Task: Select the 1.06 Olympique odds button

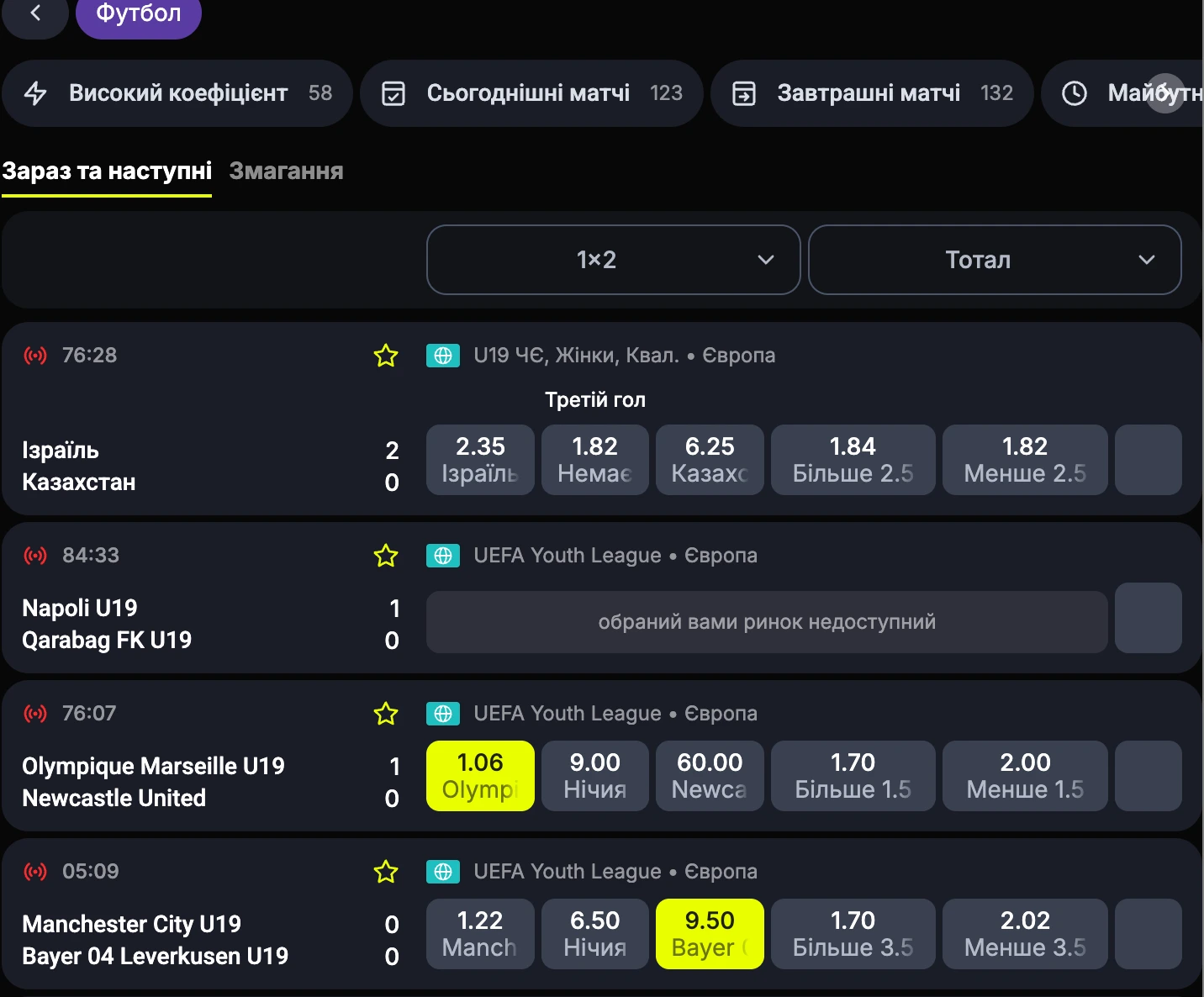Action: (x=480, y=776)
